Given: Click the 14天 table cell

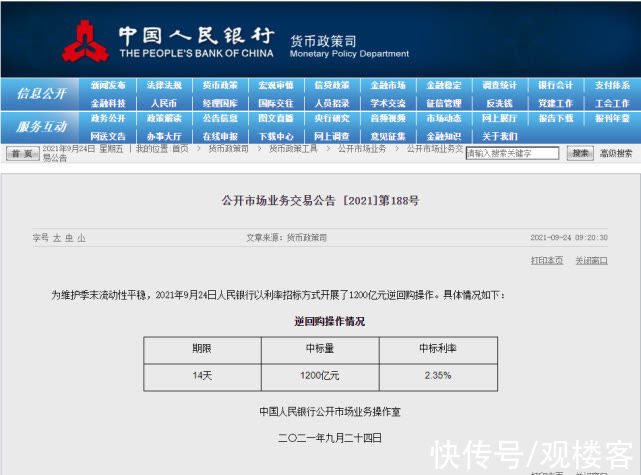Looking at the screenshot, I should click(x=202, y=377).
